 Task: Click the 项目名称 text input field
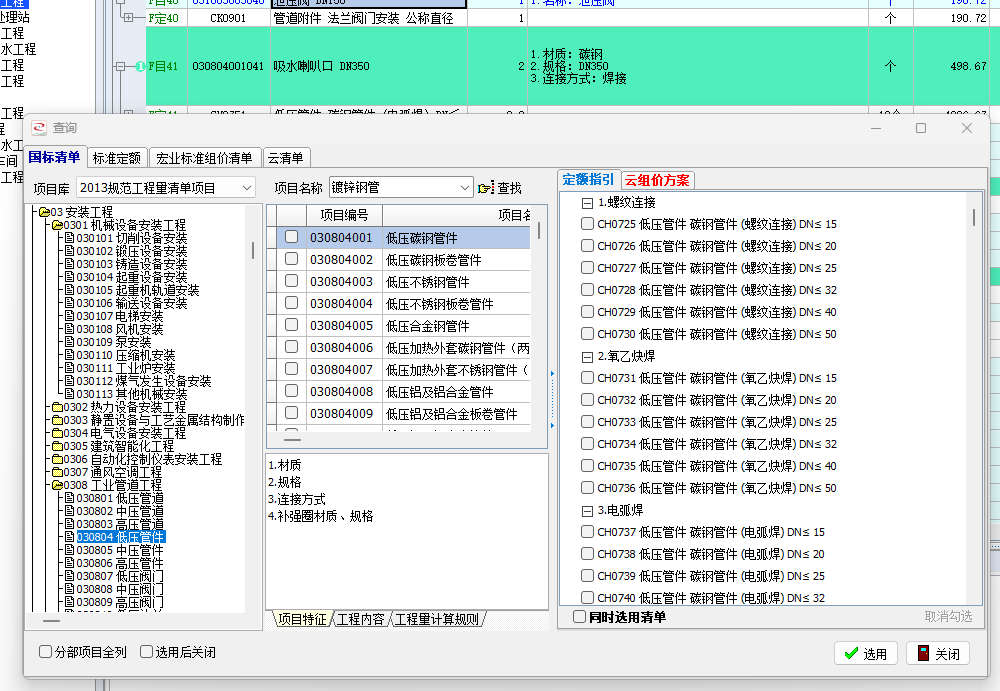point(394,188)
